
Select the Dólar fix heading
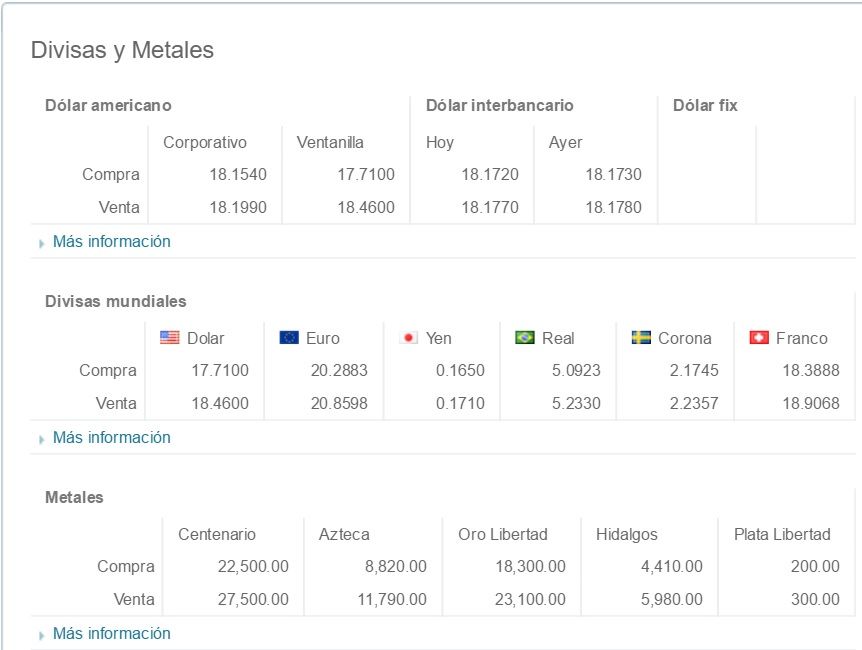(705, 105)
